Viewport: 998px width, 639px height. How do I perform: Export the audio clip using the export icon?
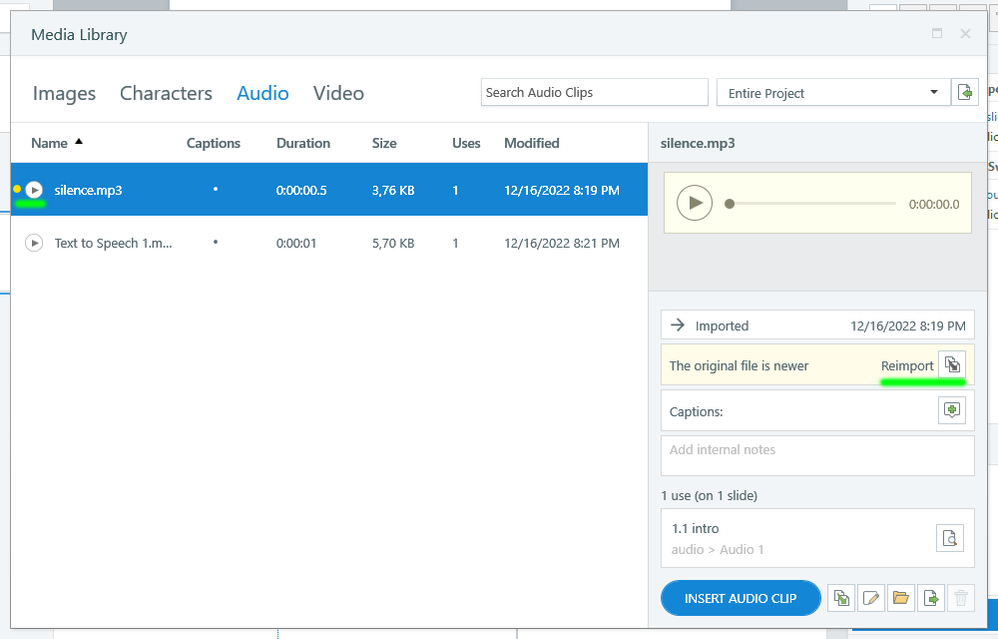click(x=931, y=598)
